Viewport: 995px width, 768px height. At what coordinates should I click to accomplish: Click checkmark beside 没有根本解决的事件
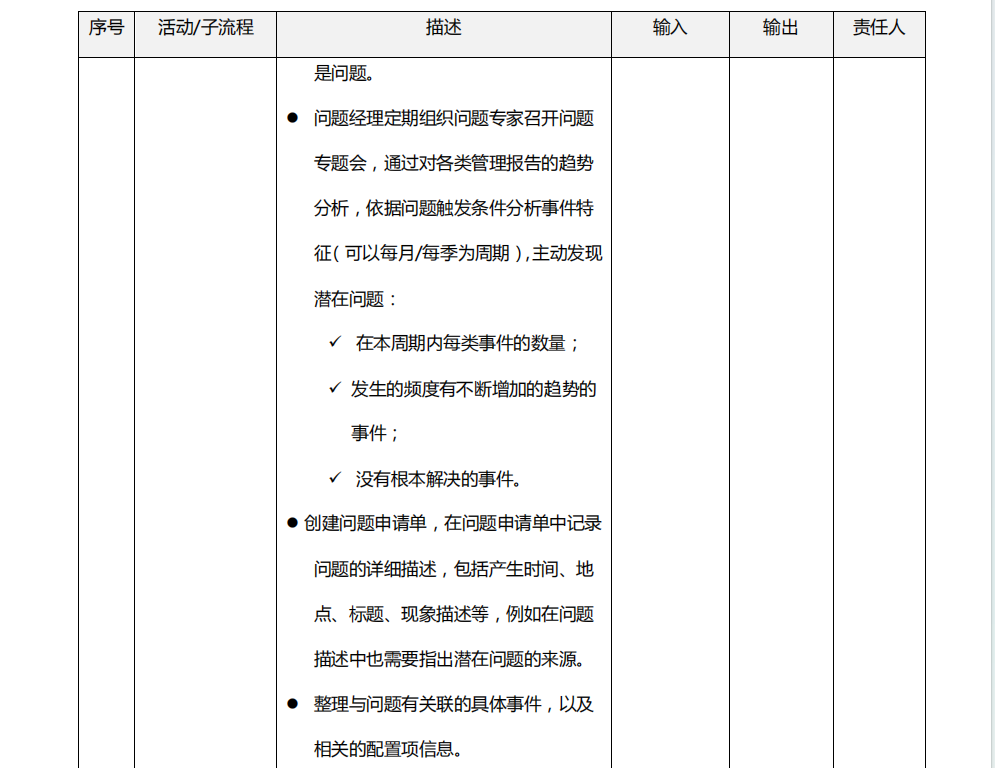click(336, 479)
